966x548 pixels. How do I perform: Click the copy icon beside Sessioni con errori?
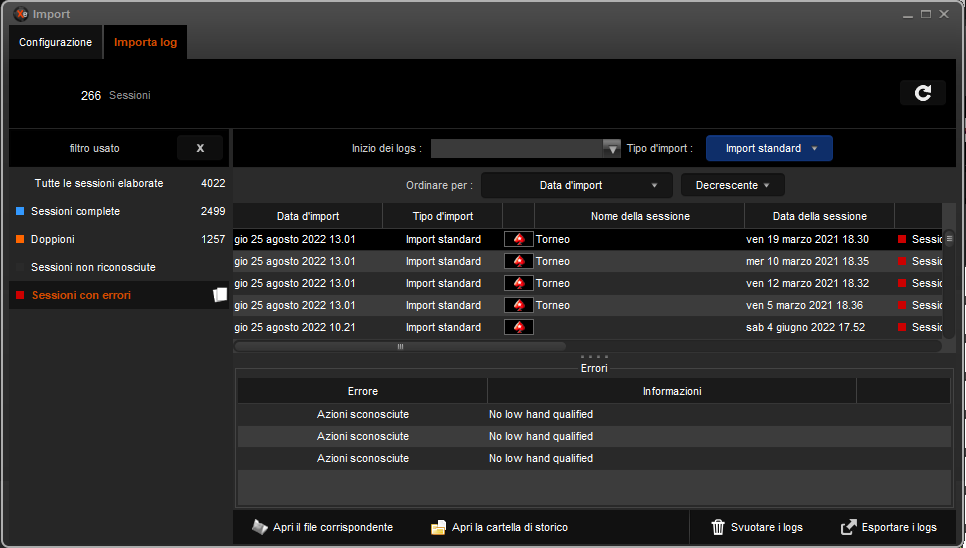pyautogui.click(x=220, y=295)
